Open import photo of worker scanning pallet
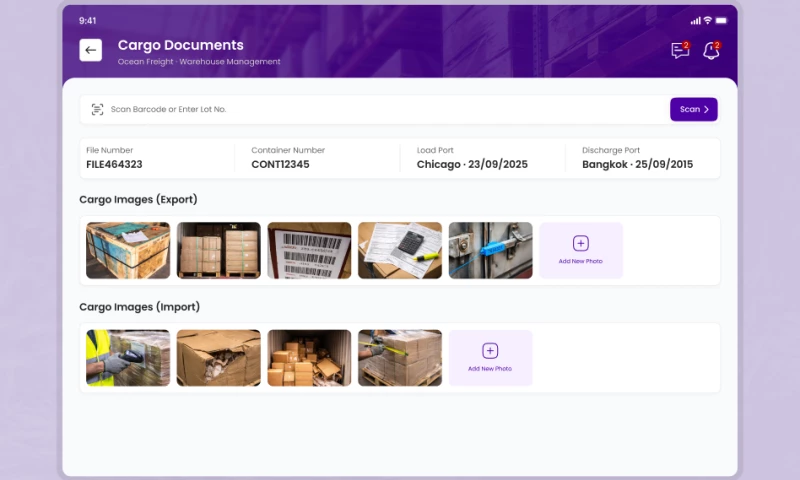Image resolution: width=800 pixels, height=480 pixels. [x=128, y=358]
